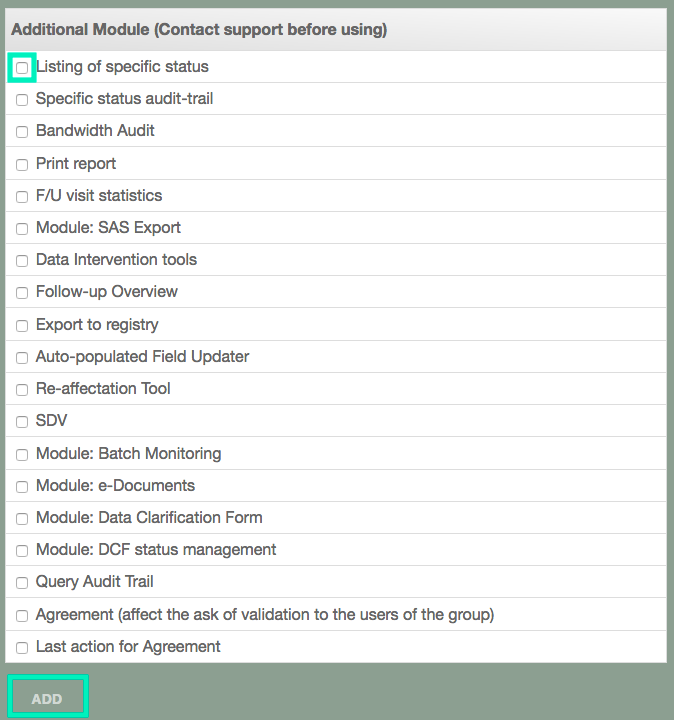Image resolution: width=674 pixels, height=720 pixels.
Task: Enable Auto-populated Field Updater checkbox
Action: pos(22,358)
